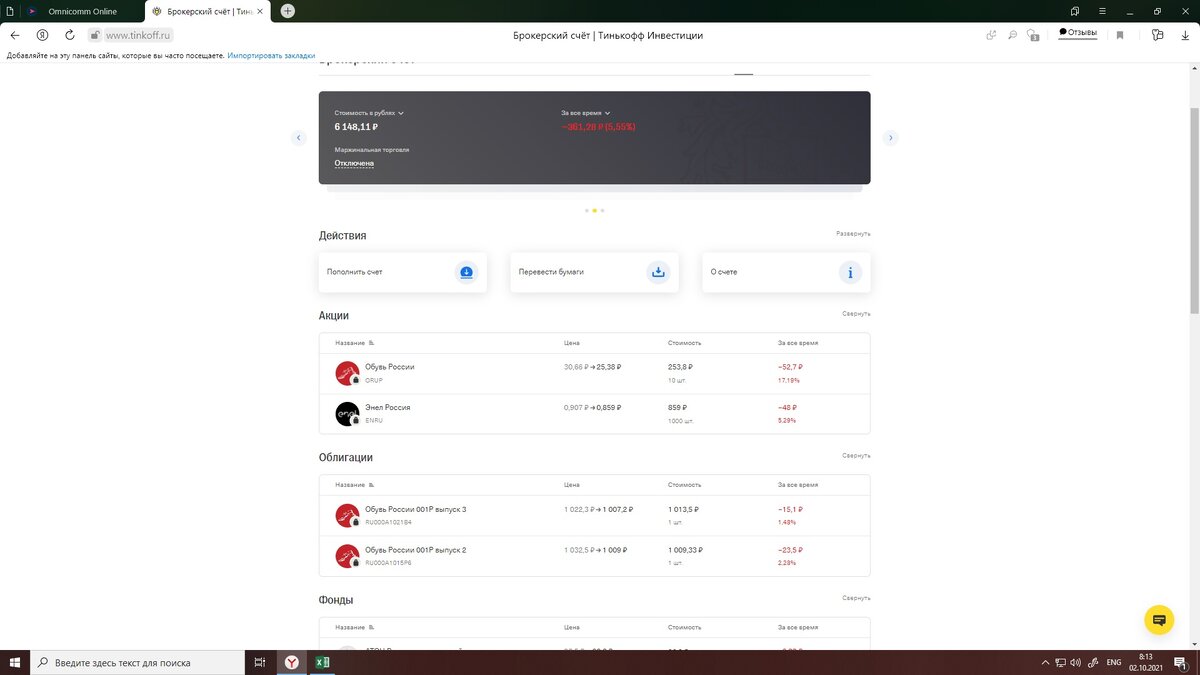
Task: Click the clock showing 8:13 in taskbar
Action: pos(1146,662)
